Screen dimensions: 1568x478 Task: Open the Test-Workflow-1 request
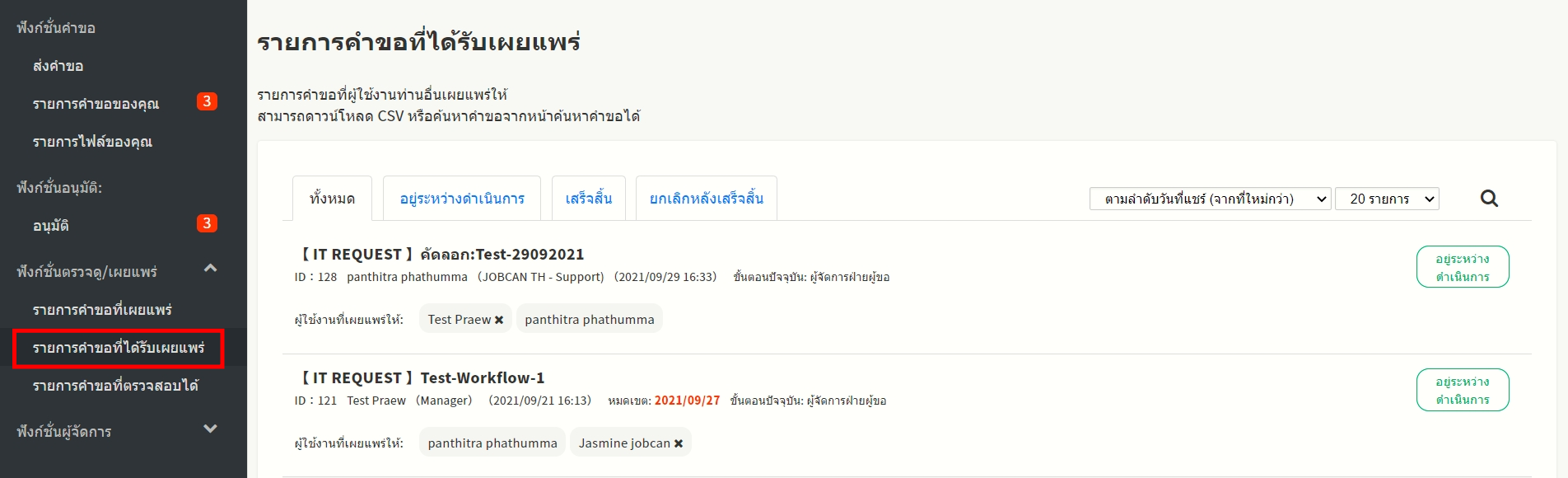[x=482, y=378]
